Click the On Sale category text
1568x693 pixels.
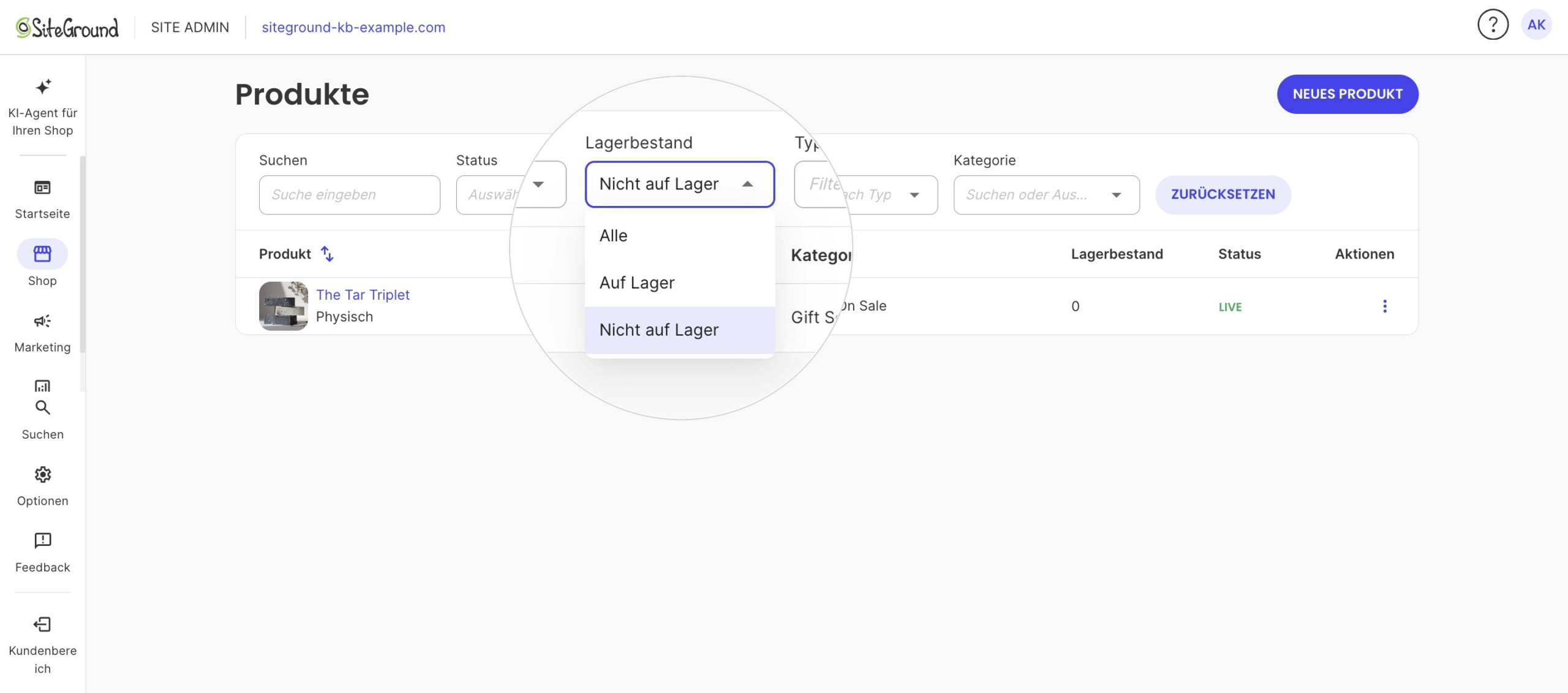864,306
